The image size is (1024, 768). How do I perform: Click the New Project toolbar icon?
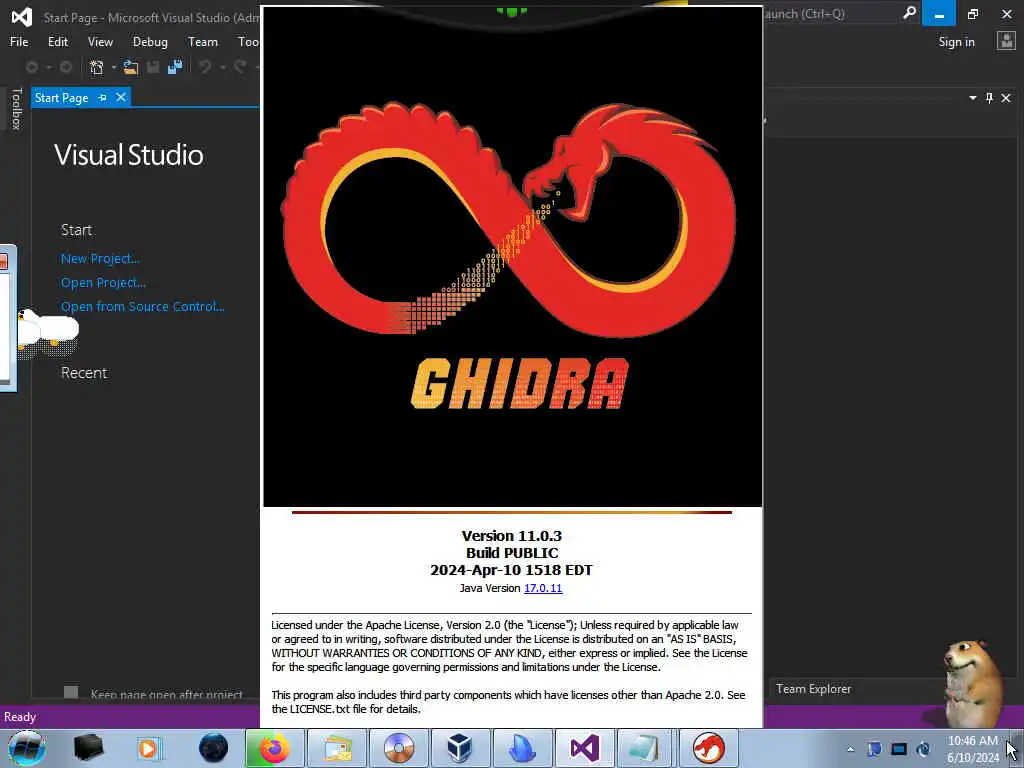(97, 67)
